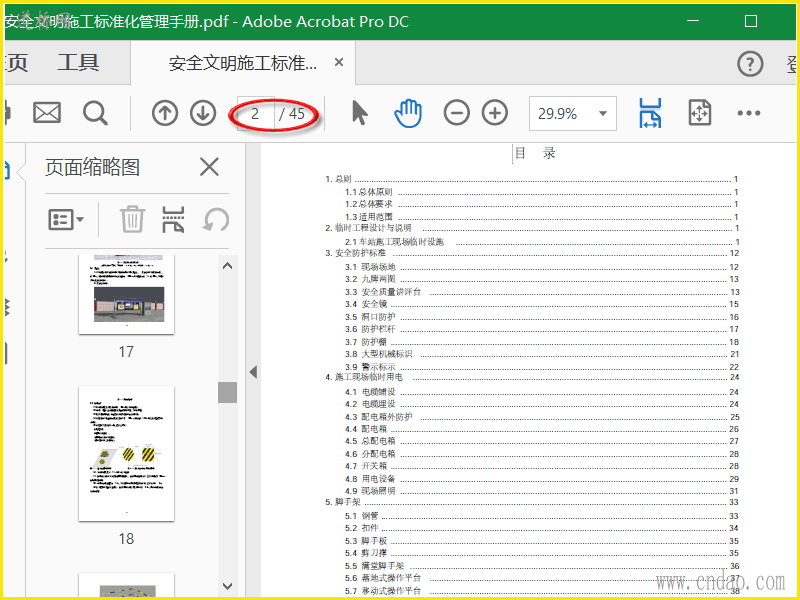800x600 pixels.
Task: Click the page number input field
Action: point(255,113)
